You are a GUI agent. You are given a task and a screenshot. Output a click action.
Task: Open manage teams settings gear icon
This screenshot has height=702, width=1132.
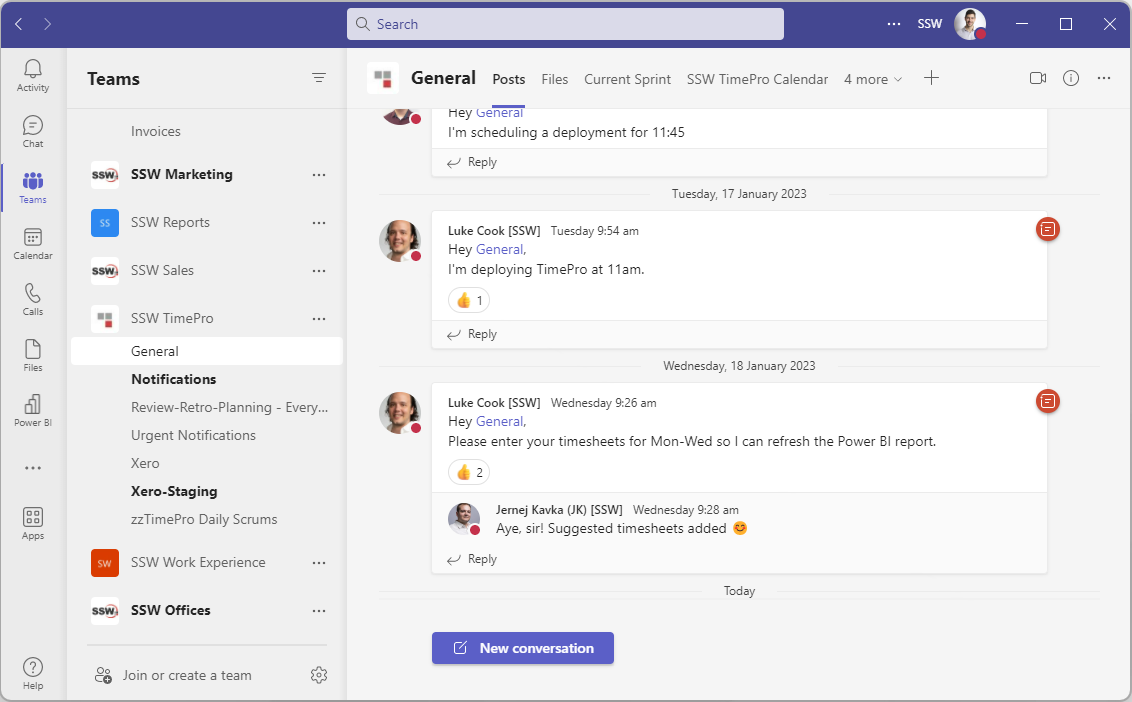(319, 675)
